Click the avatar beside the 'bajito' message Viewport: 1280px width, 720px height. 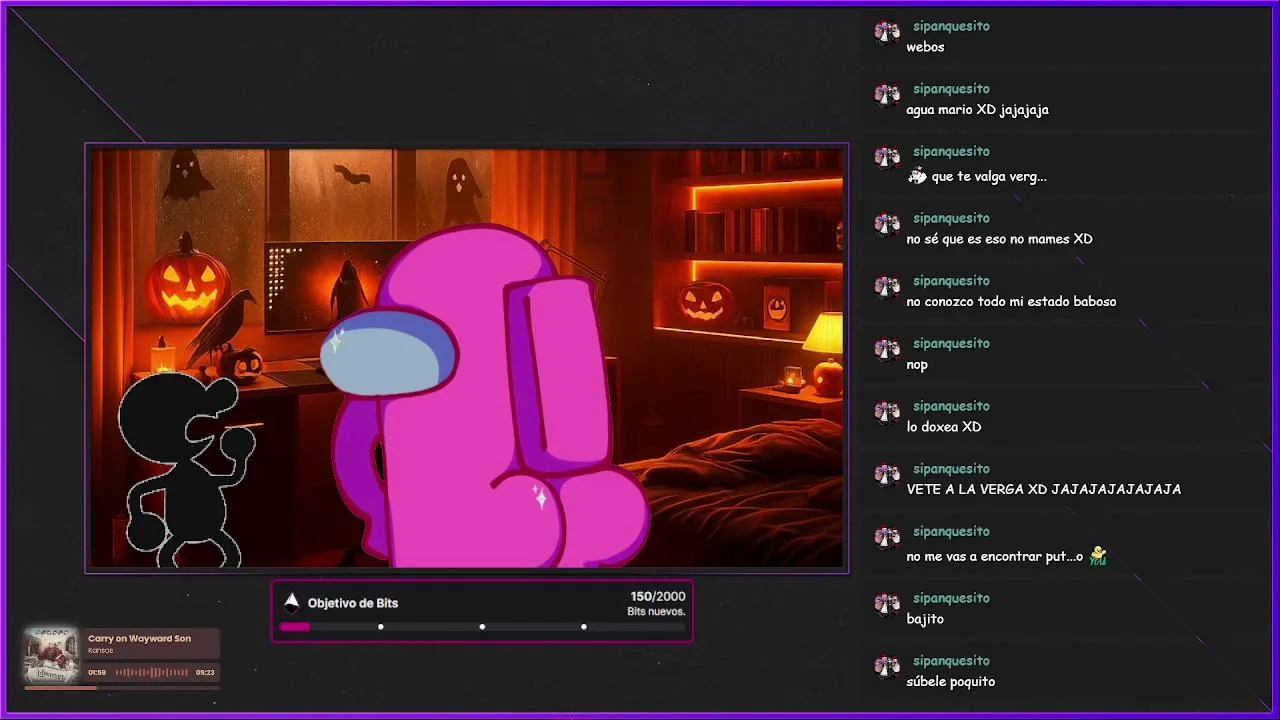click(887, 604)
